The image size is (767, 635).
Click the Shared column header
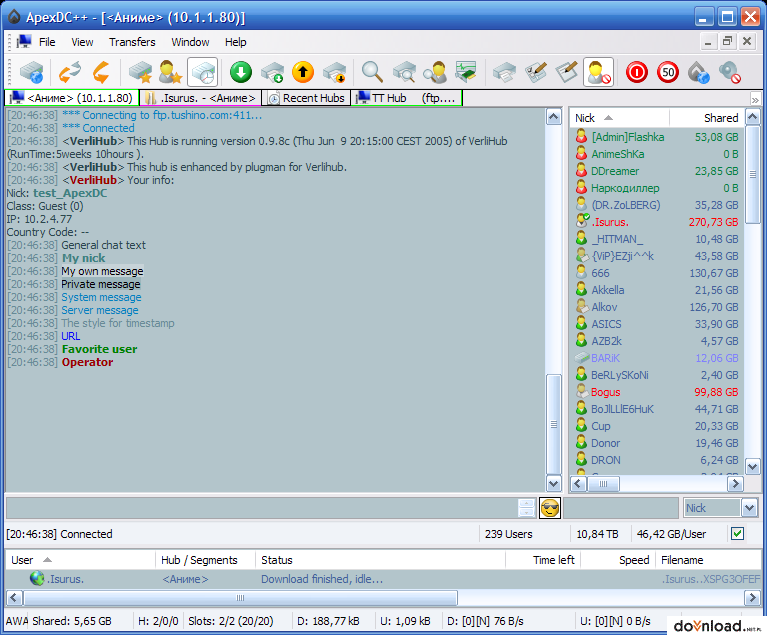(706, 118)
